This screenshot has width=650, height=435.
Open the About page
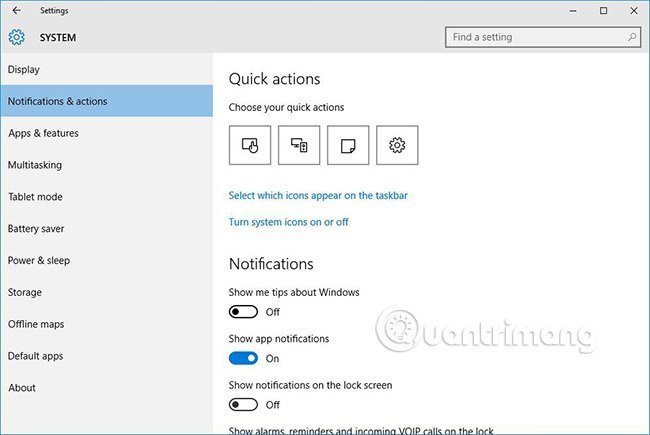(x=107, y=388)
